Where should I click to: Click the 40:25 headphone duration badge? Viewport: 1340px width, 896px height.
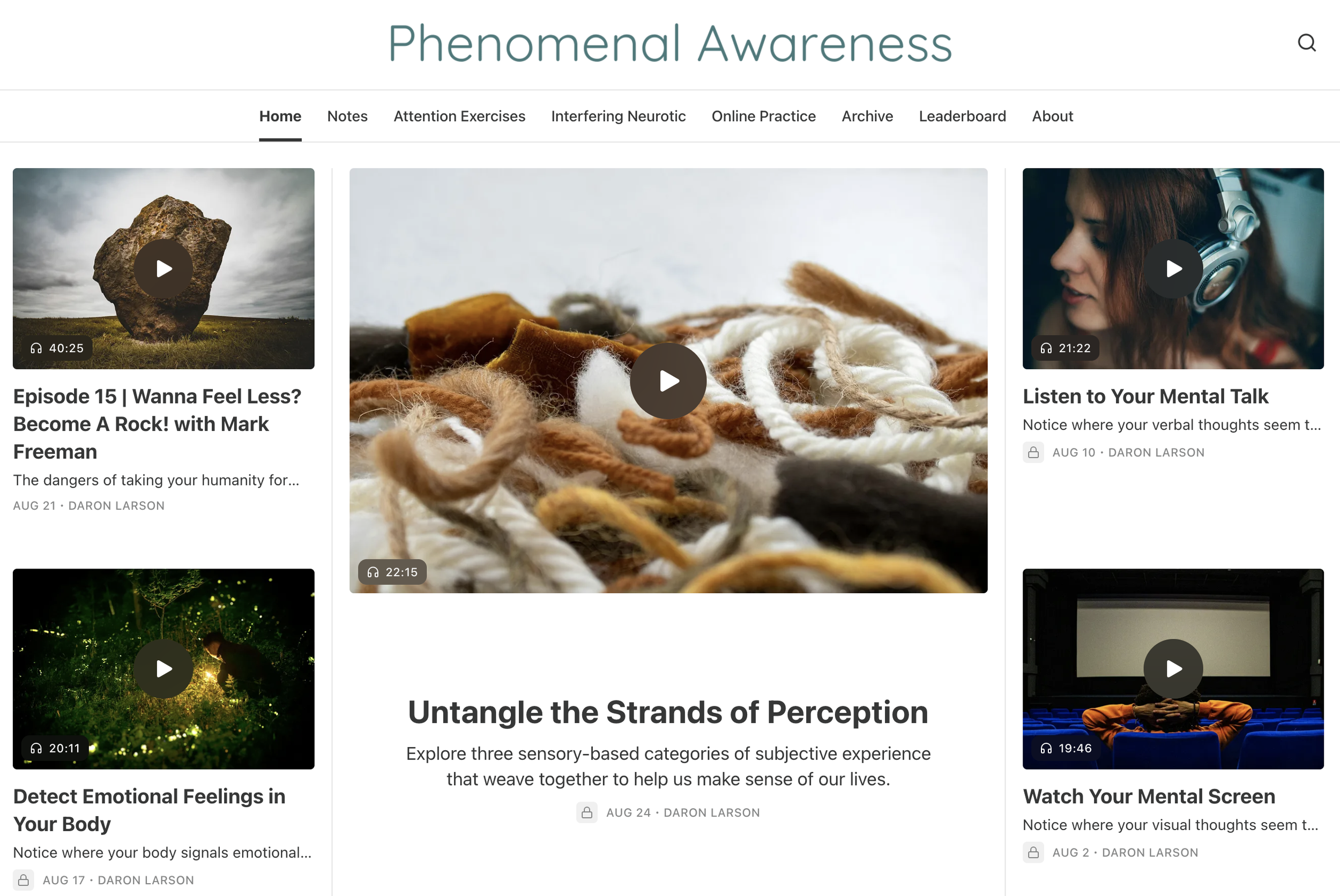tap(57, 348)
